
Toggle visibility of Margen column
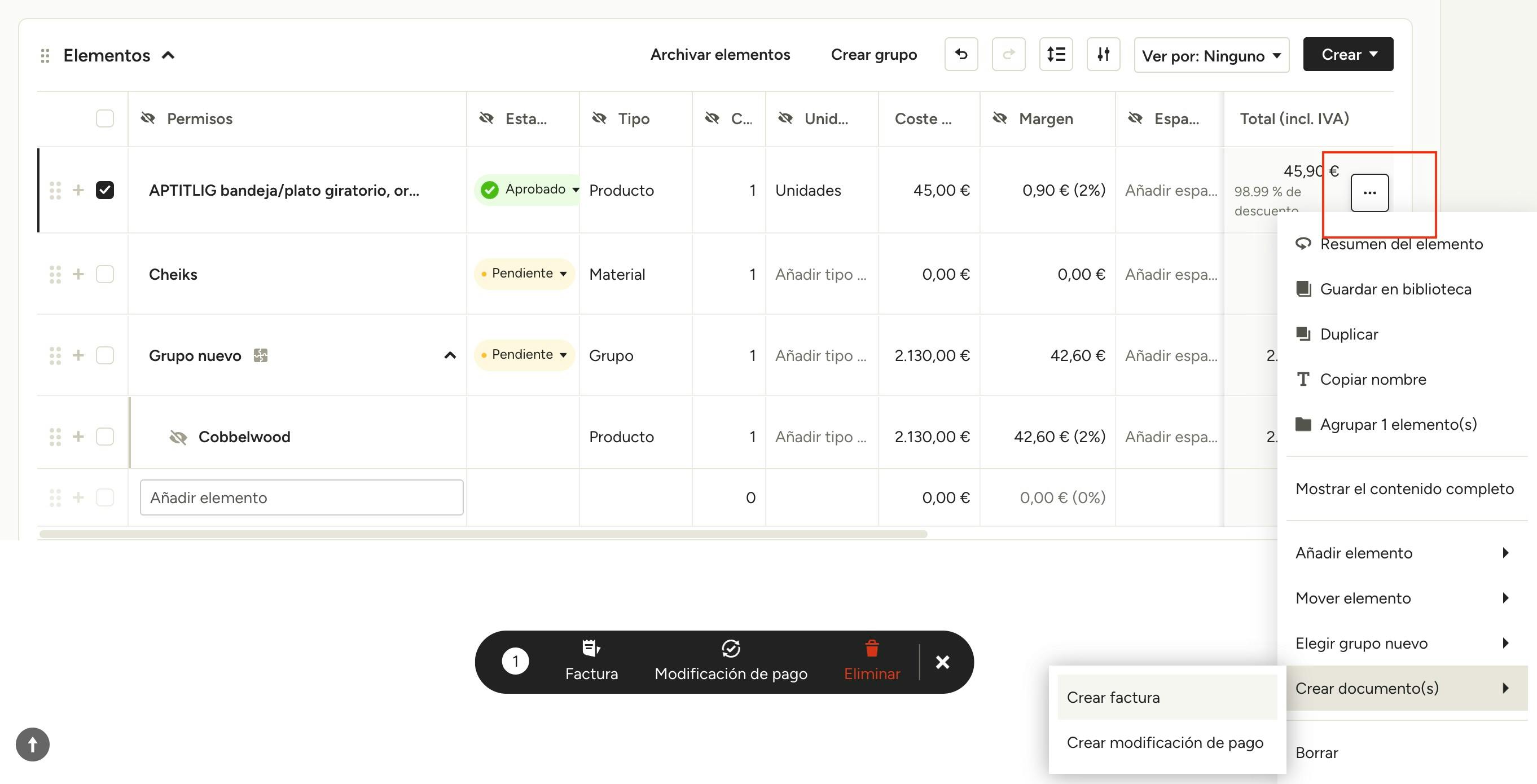coord(1000,118)
